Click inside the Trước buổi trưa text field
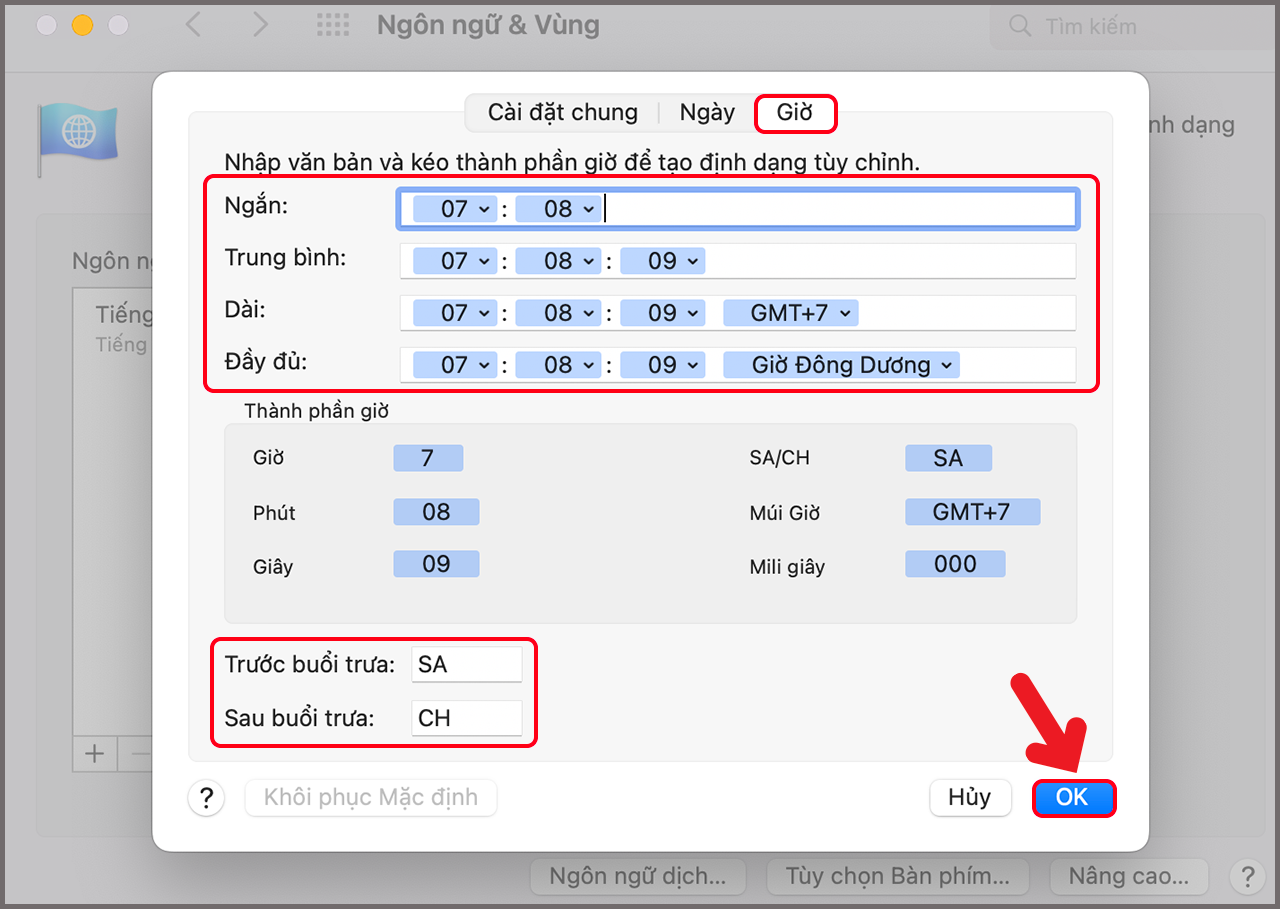1280x909 pixels. [x=466, y=663]
